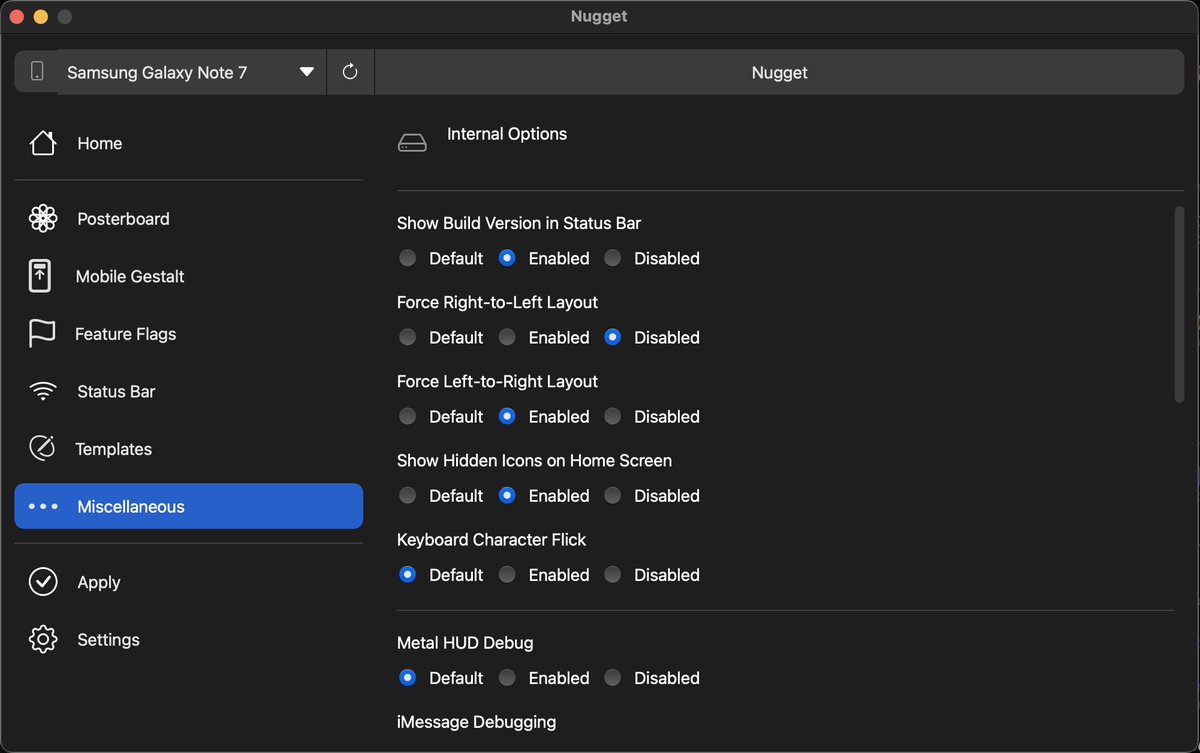Click the Feature Flags flag icon
This screenshot has height=753, width=1200.
(42, 334)
